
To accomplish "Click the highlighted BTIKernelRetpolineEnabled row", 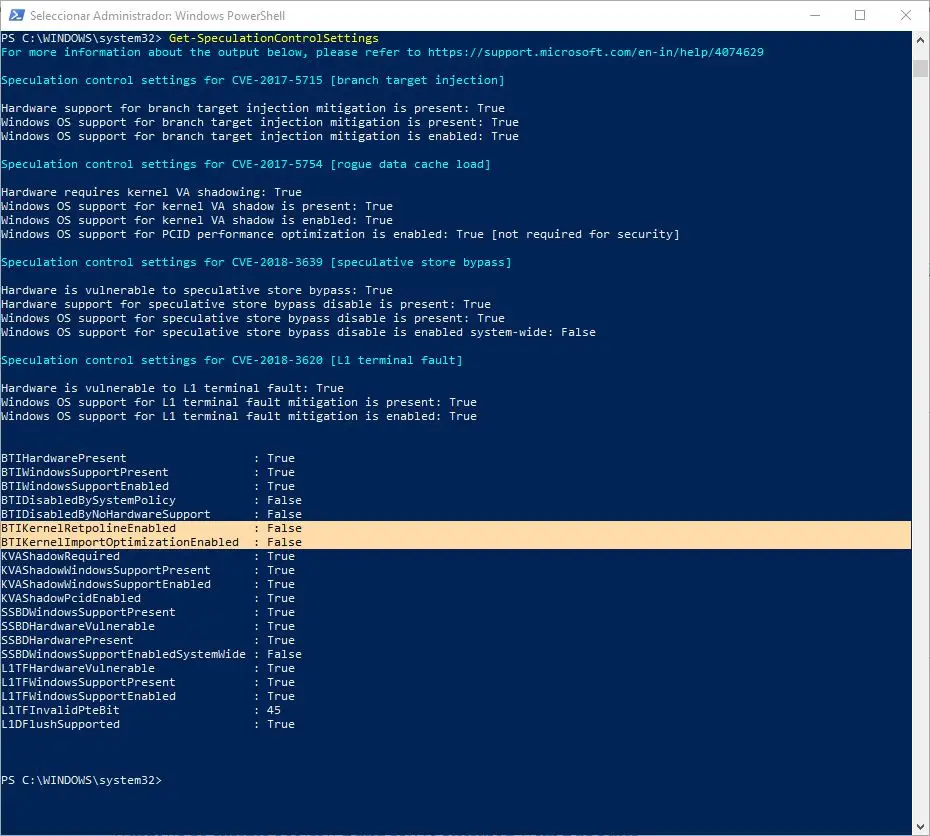I will [456, 528].
